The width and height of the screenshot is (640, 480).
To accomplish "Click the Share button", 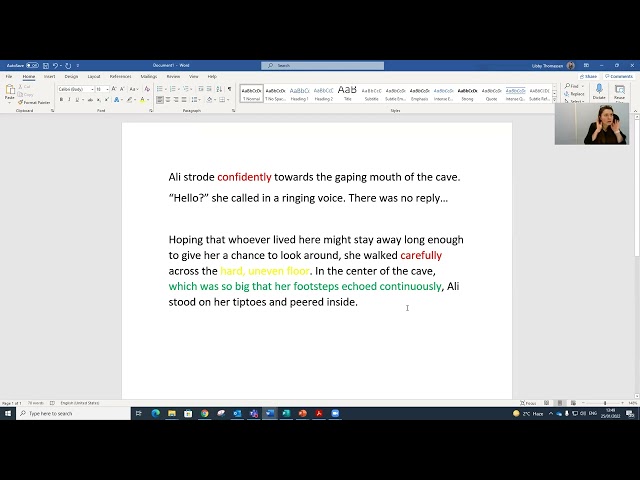I will coord(588,76).
